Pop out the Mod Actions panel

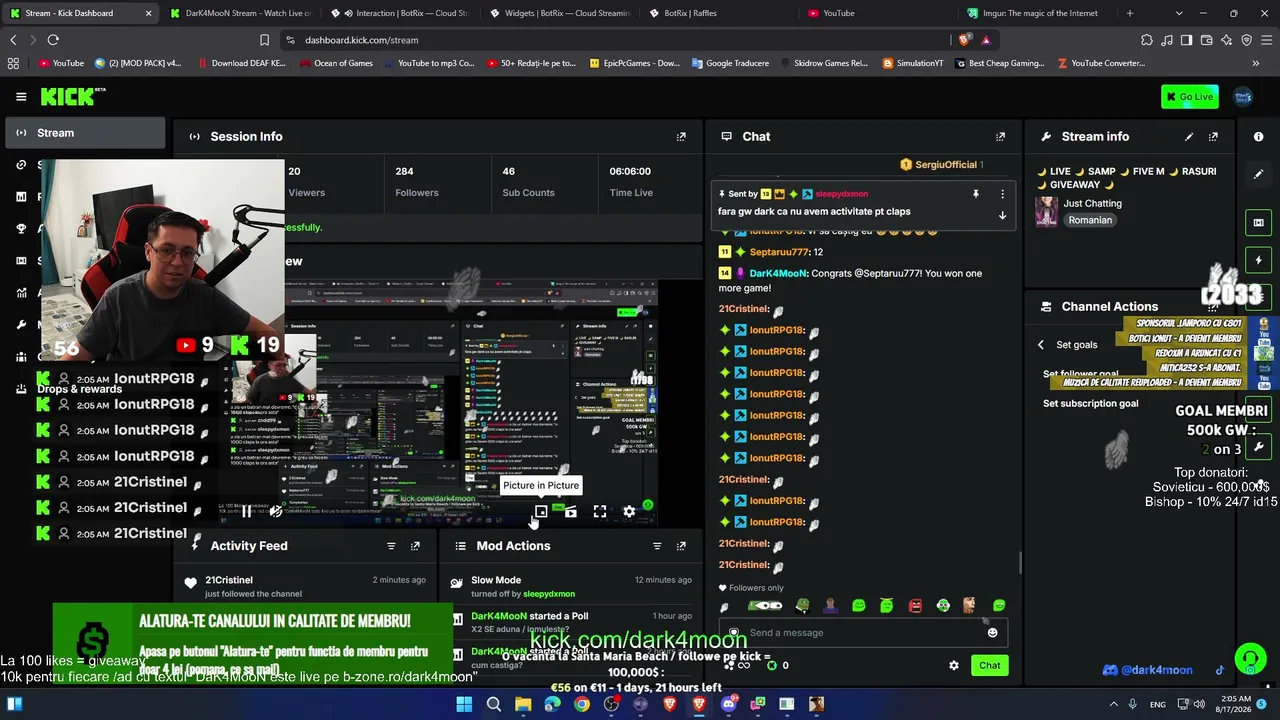point(681,546)
